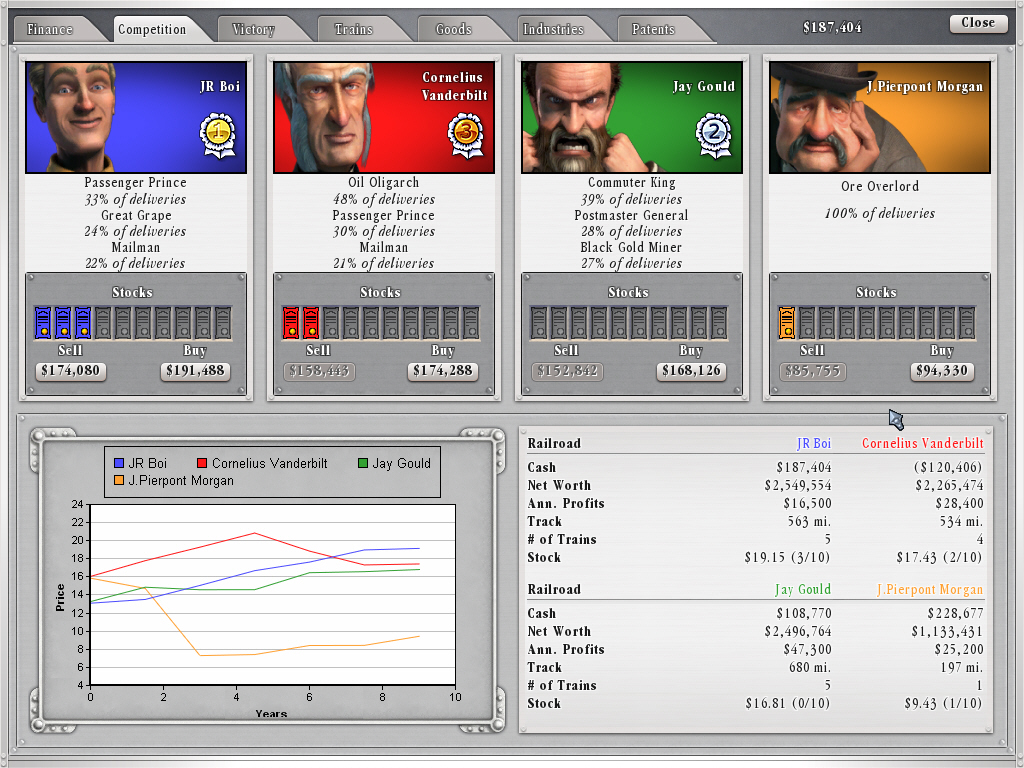Select the Competition tab
This screenshot has width=1024, height=768.
152,29
